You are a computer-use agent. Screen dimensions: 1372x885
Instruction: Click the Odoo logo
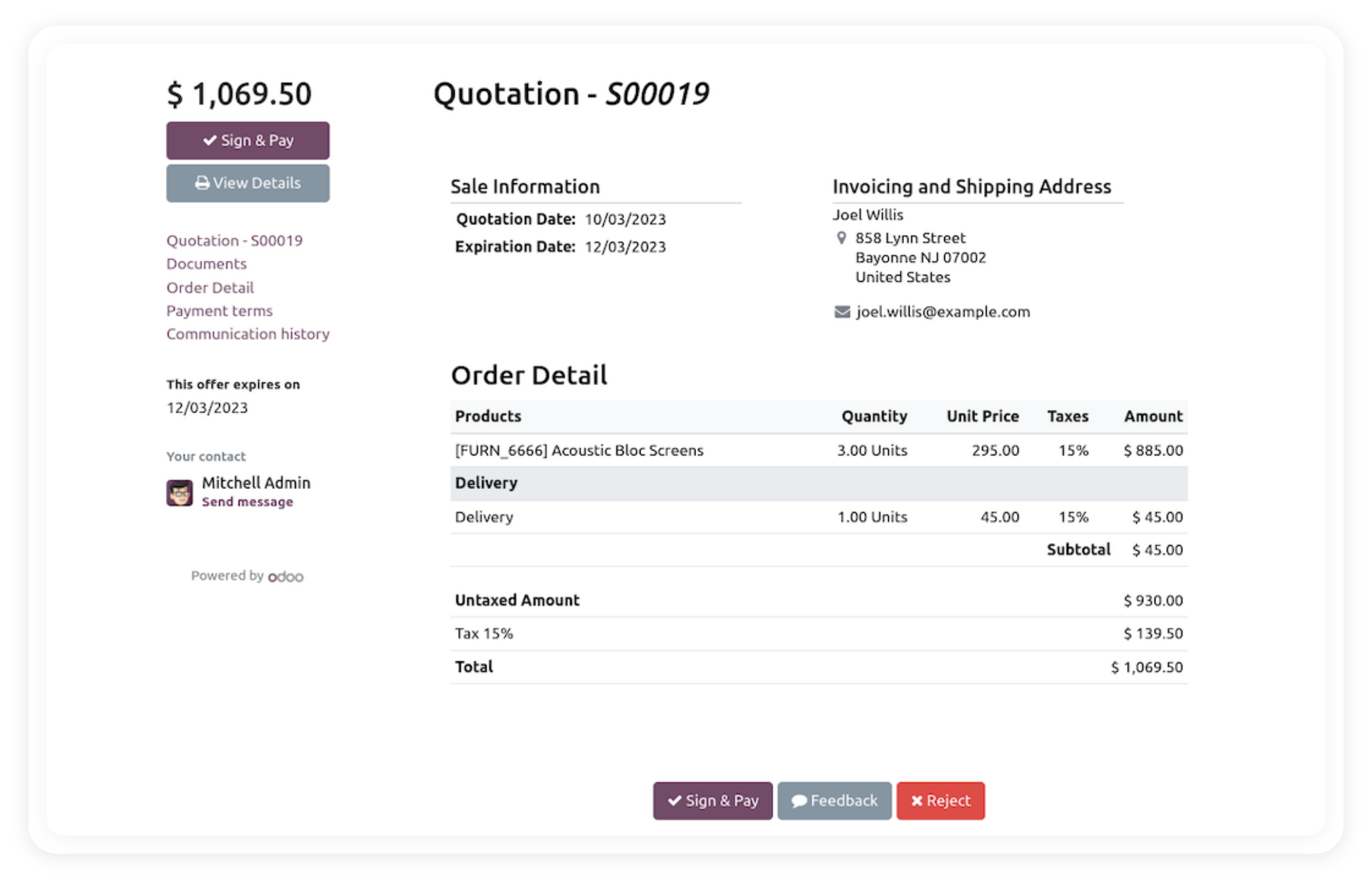click(x=286, y=577)
